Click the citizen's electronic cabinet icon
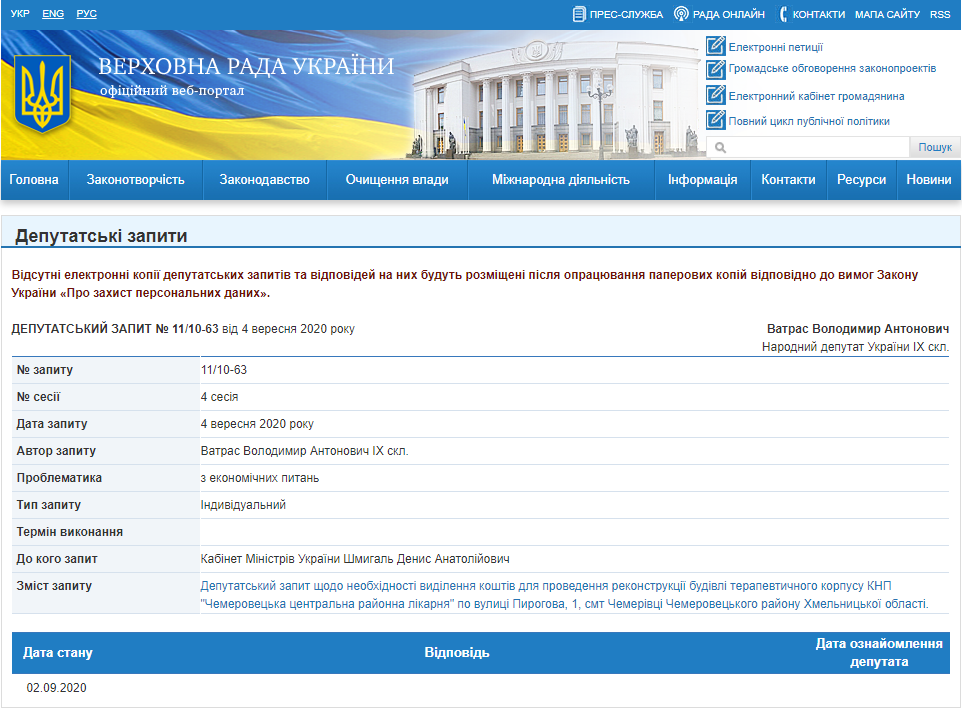Image resolution: width=962 pixels, height=709 pixels. tap(715, 95)
